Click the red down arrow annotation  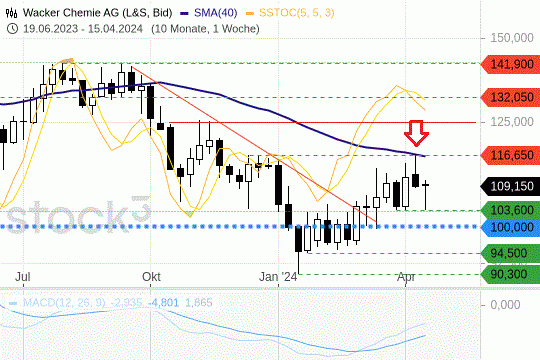pyautogui.click(x=416, y=133)
